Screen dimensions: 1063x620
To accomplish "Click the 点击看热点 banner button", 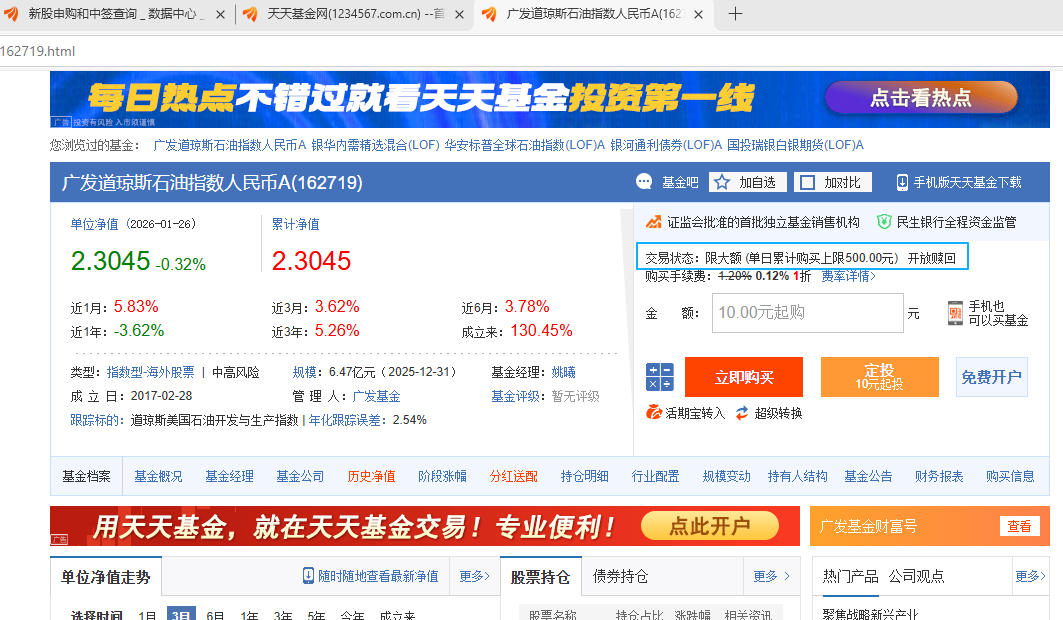I will click(x=921, y=98).
